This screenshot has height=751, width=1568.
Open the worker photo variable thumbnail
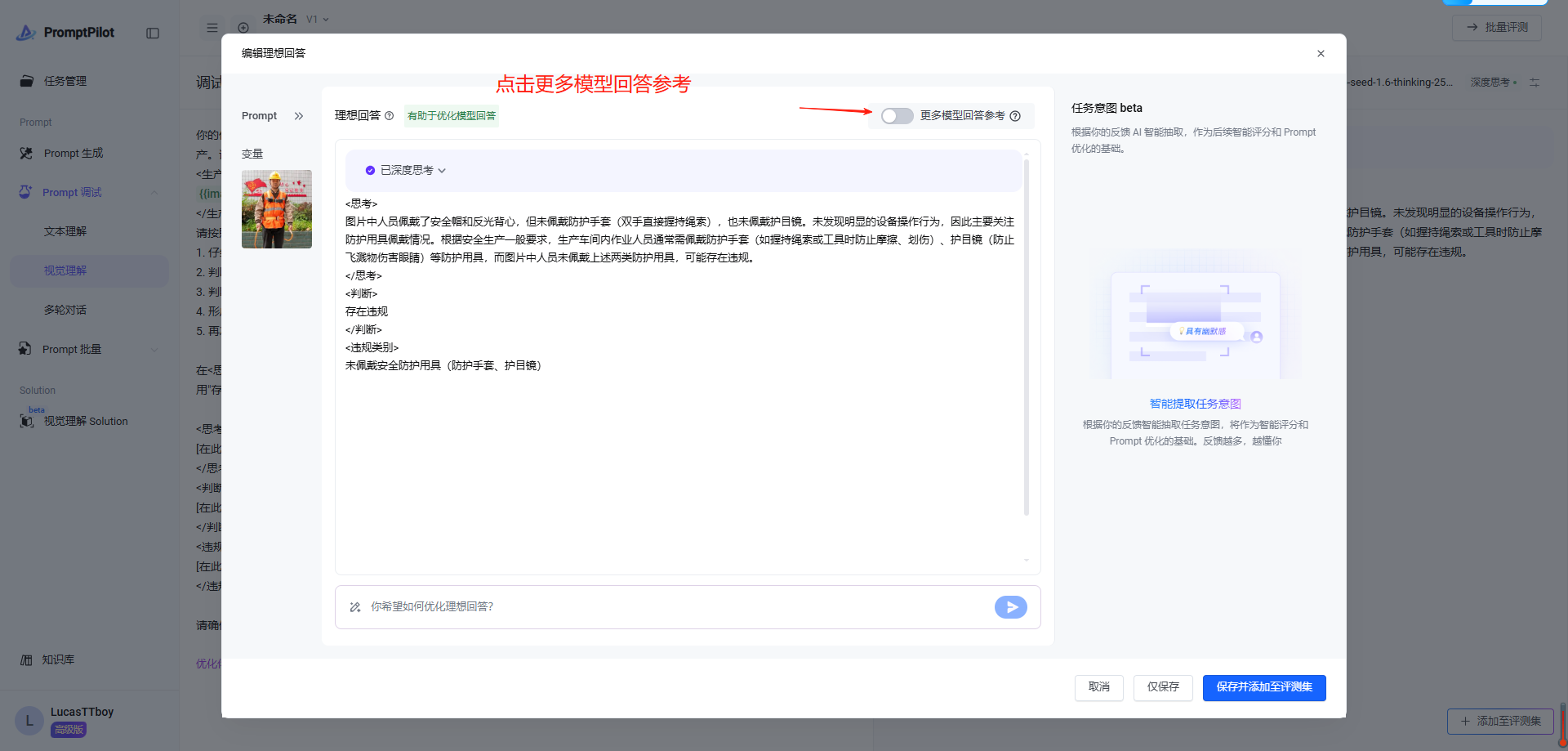click(x=277, y=209)
